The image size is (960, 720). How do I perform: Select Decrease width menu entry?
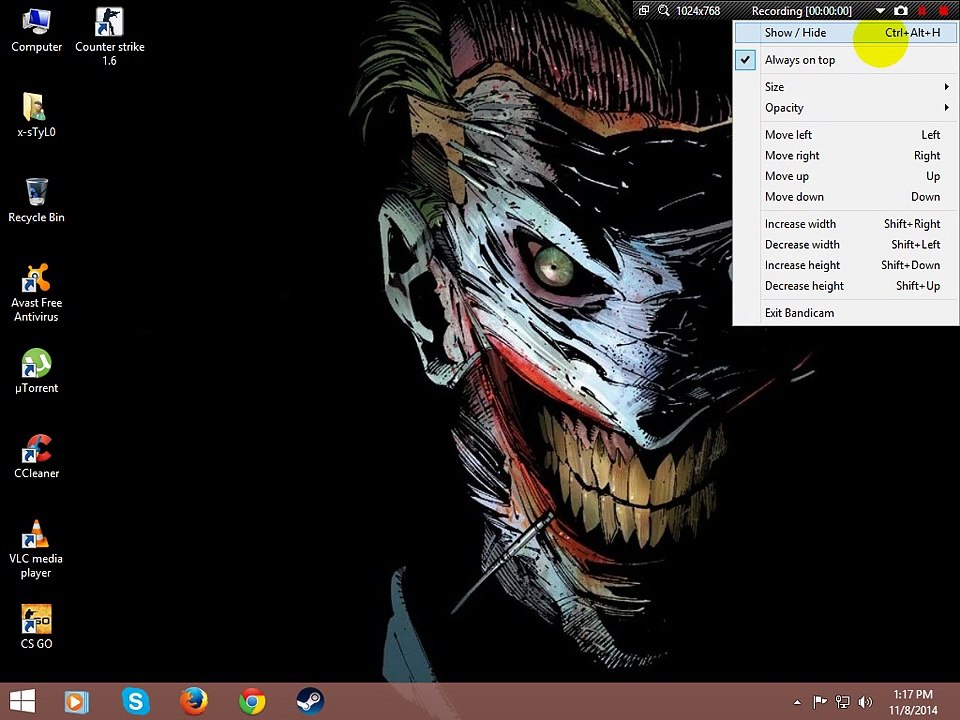(846, 244)
